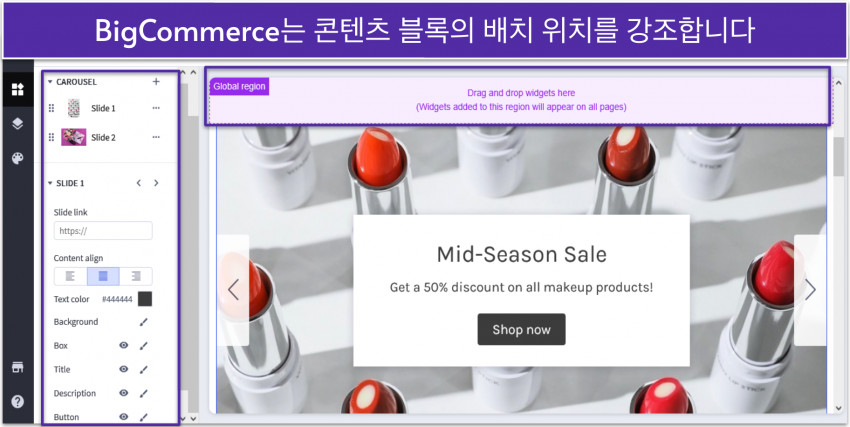Add a new slide with plus icon

tap(156, 82)
